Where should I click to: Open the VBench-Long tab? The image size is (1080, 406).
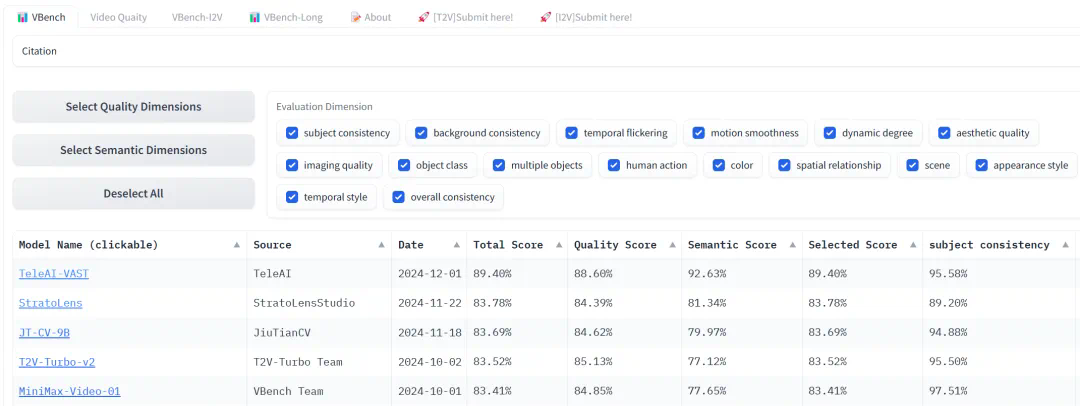tap(286, 17)
